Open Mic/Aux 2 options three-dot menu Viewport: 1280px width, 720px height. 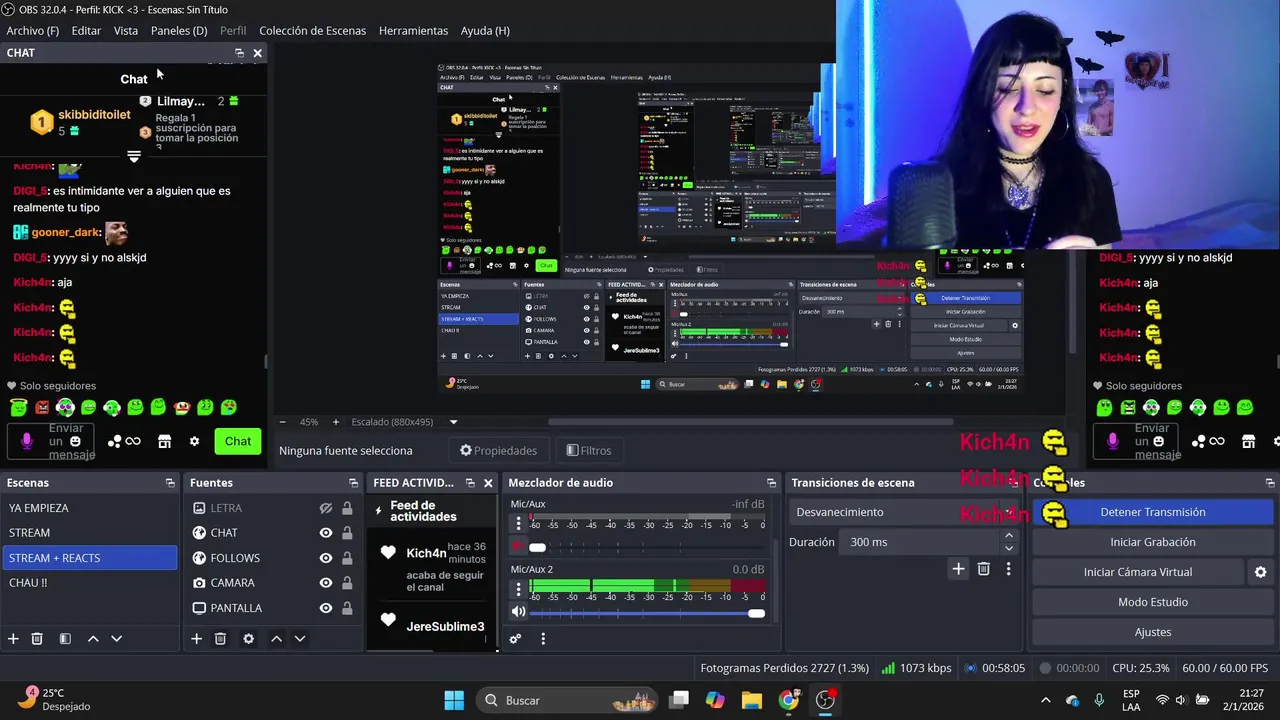click(x=518, y=590)
